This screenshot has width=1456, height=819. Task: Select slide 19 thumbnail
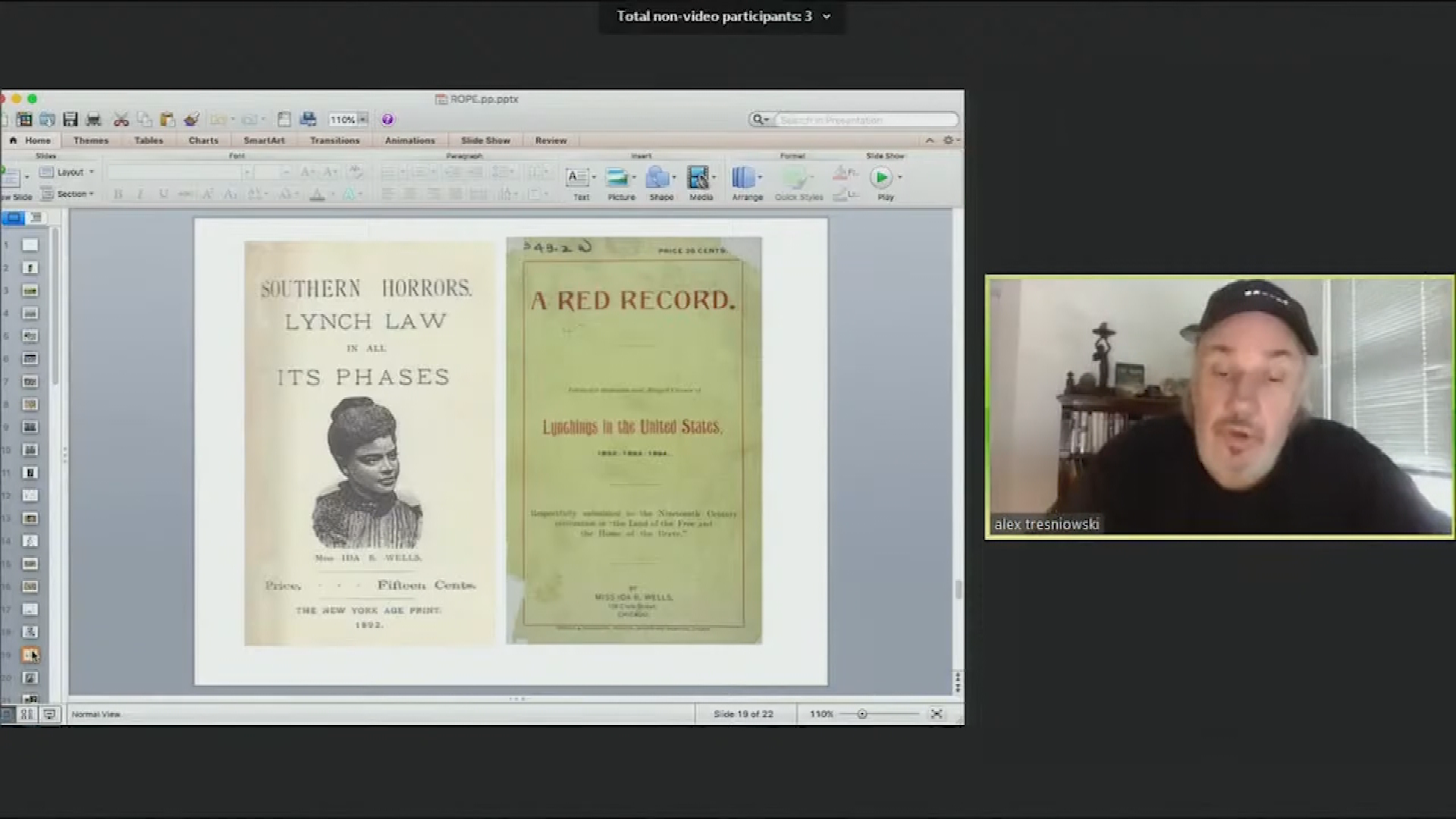coord(30,654)
